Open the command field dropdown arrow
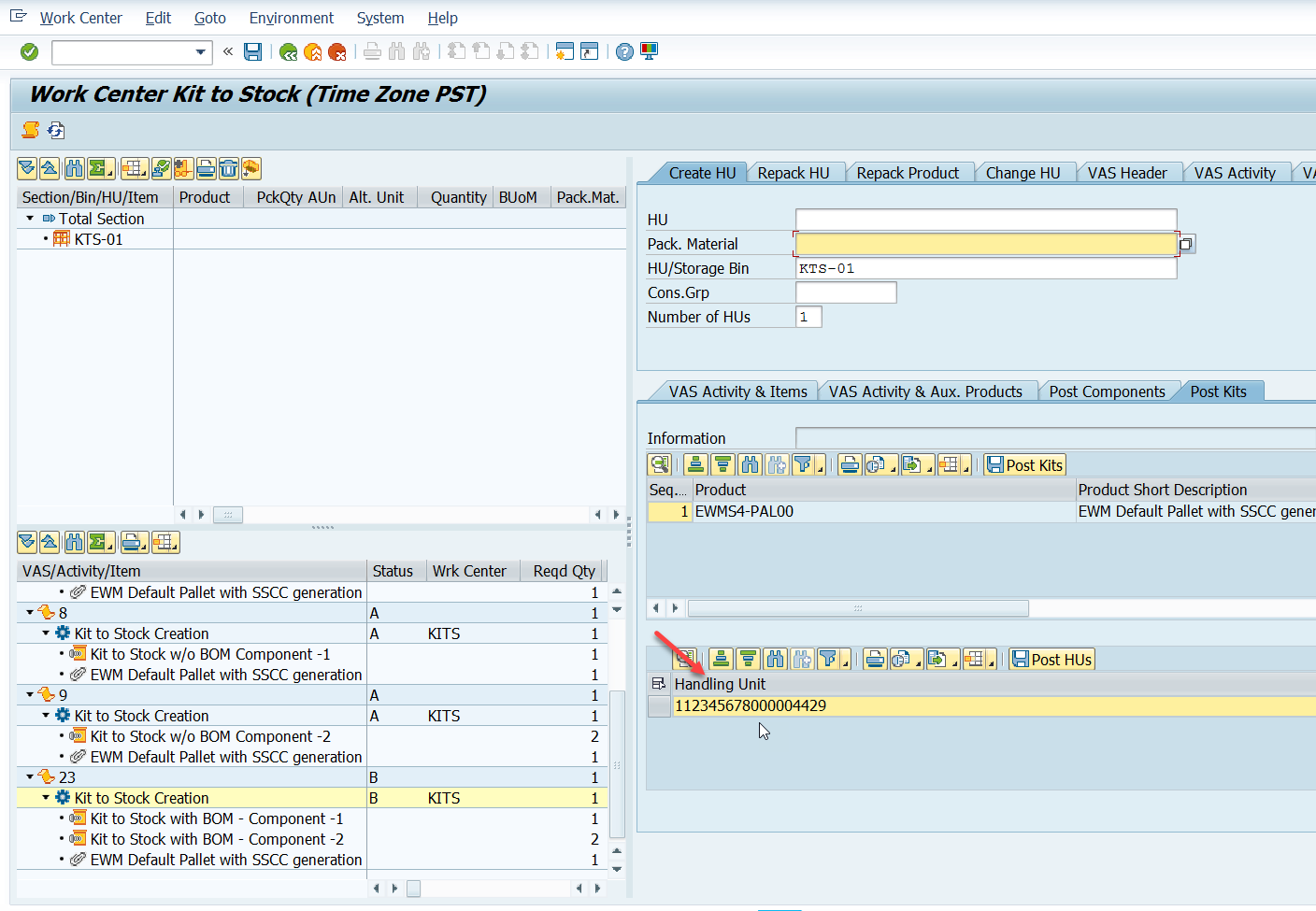The height and width of the screenshot is (911, 1316). (x=200, y=52)
